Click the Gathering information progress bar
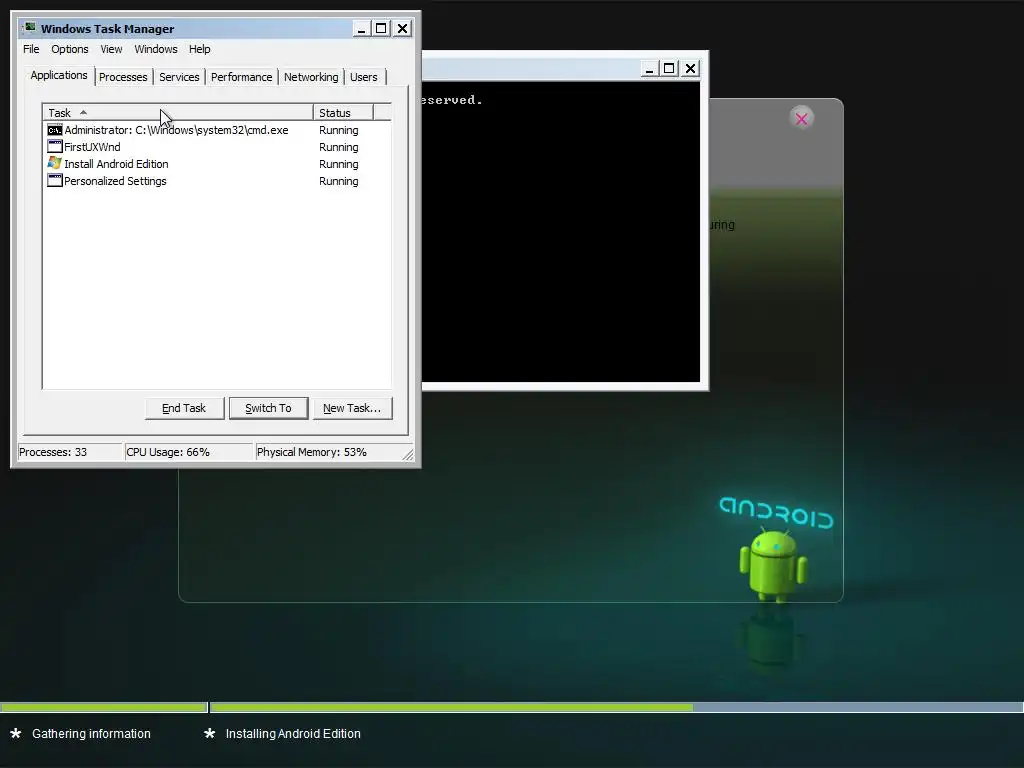This screenshot has height=768, width=1024. coord(103,707)
